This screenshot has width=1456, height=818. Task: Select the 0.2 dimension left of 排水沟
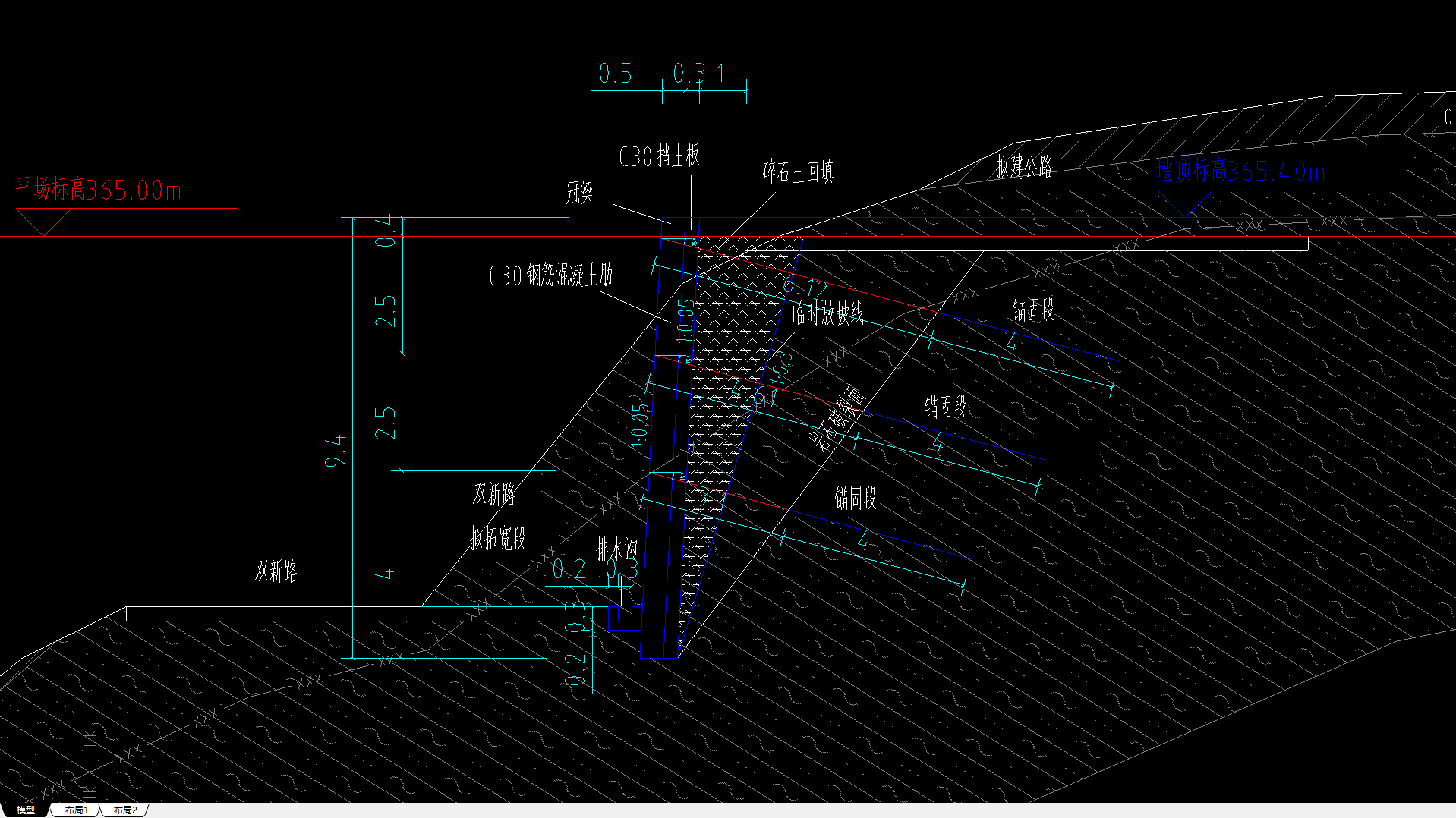569,570
